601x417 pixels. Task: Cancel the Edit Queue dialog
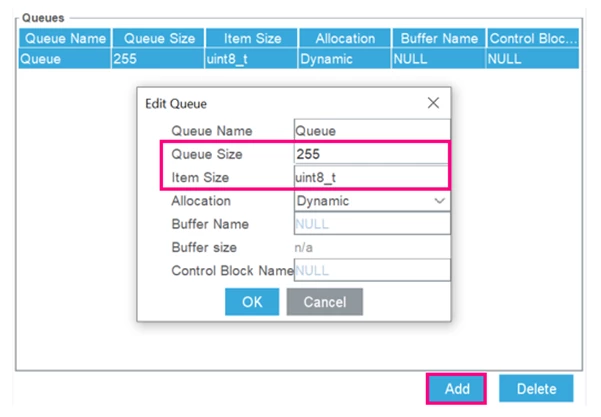pyautogui.click(x=325, y=302)
